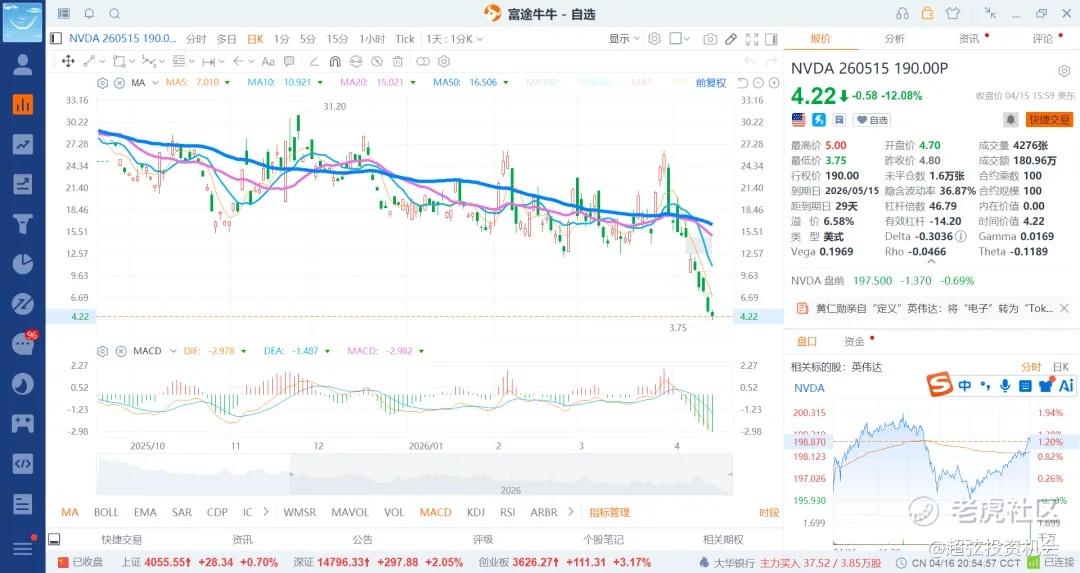Open the skin theme shirt icon

pyautogui.click(x=951, y=13)
